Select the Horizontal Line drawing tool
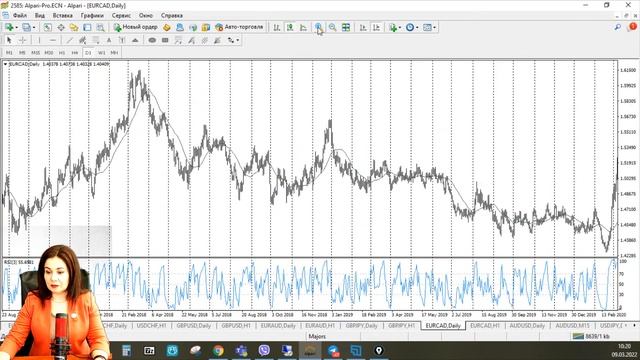 coord(53,40)
